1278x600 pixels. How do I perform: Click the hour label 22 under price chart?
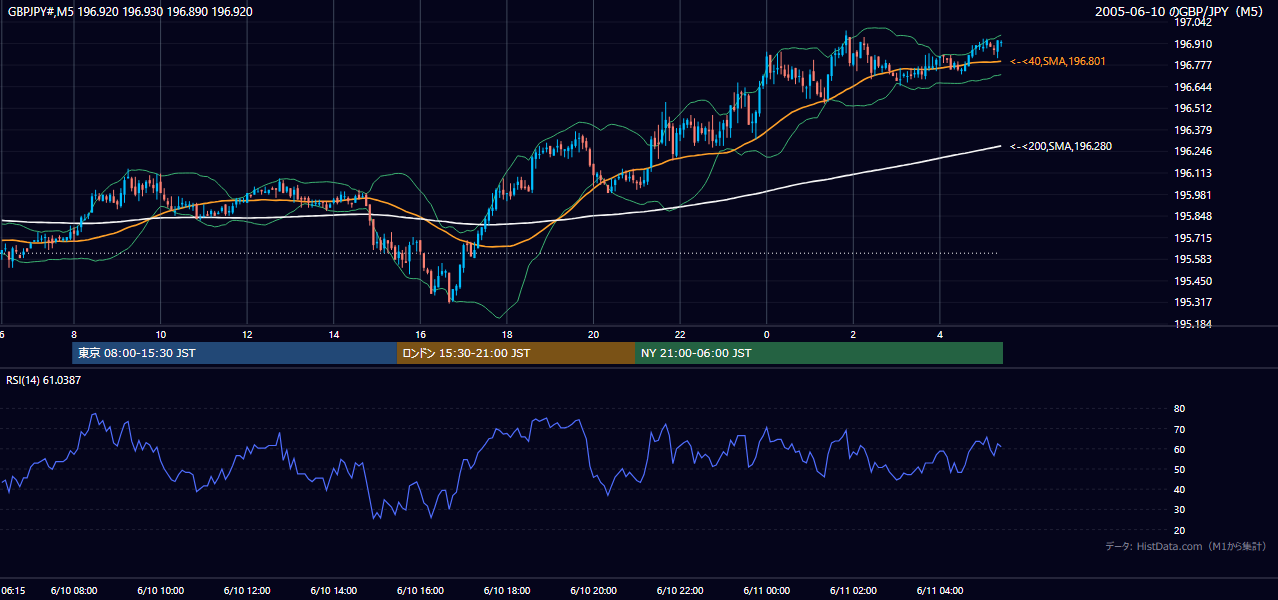point(680,334)
